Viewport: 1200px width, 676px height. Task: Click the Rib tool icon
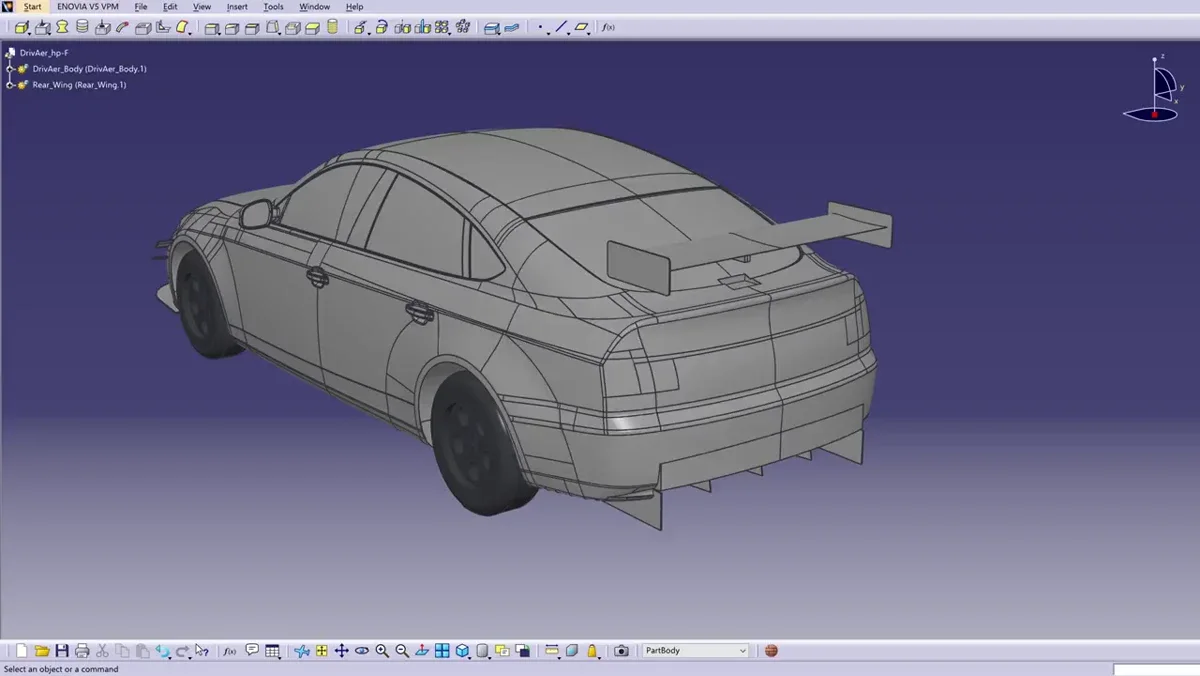point(120,28)
